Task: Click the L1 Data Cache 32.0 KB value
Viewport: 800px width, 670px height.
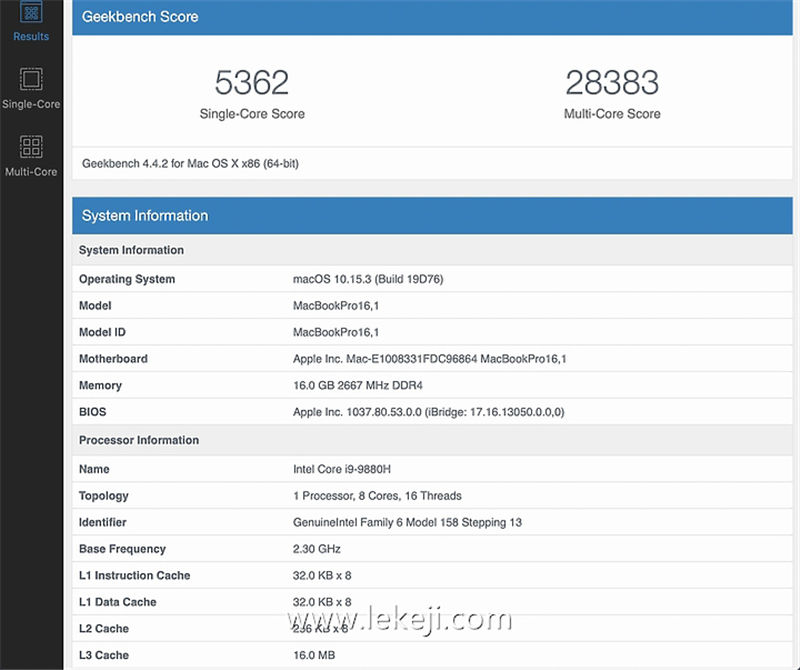Action: (322, 602)
